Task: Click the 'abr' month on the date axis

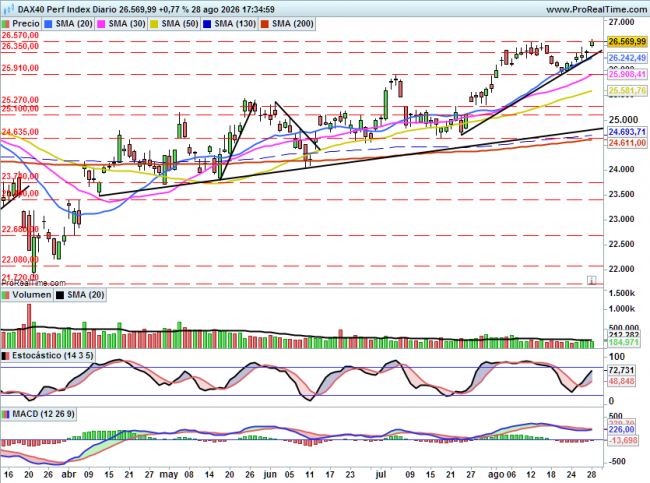Action: [68, 474]
